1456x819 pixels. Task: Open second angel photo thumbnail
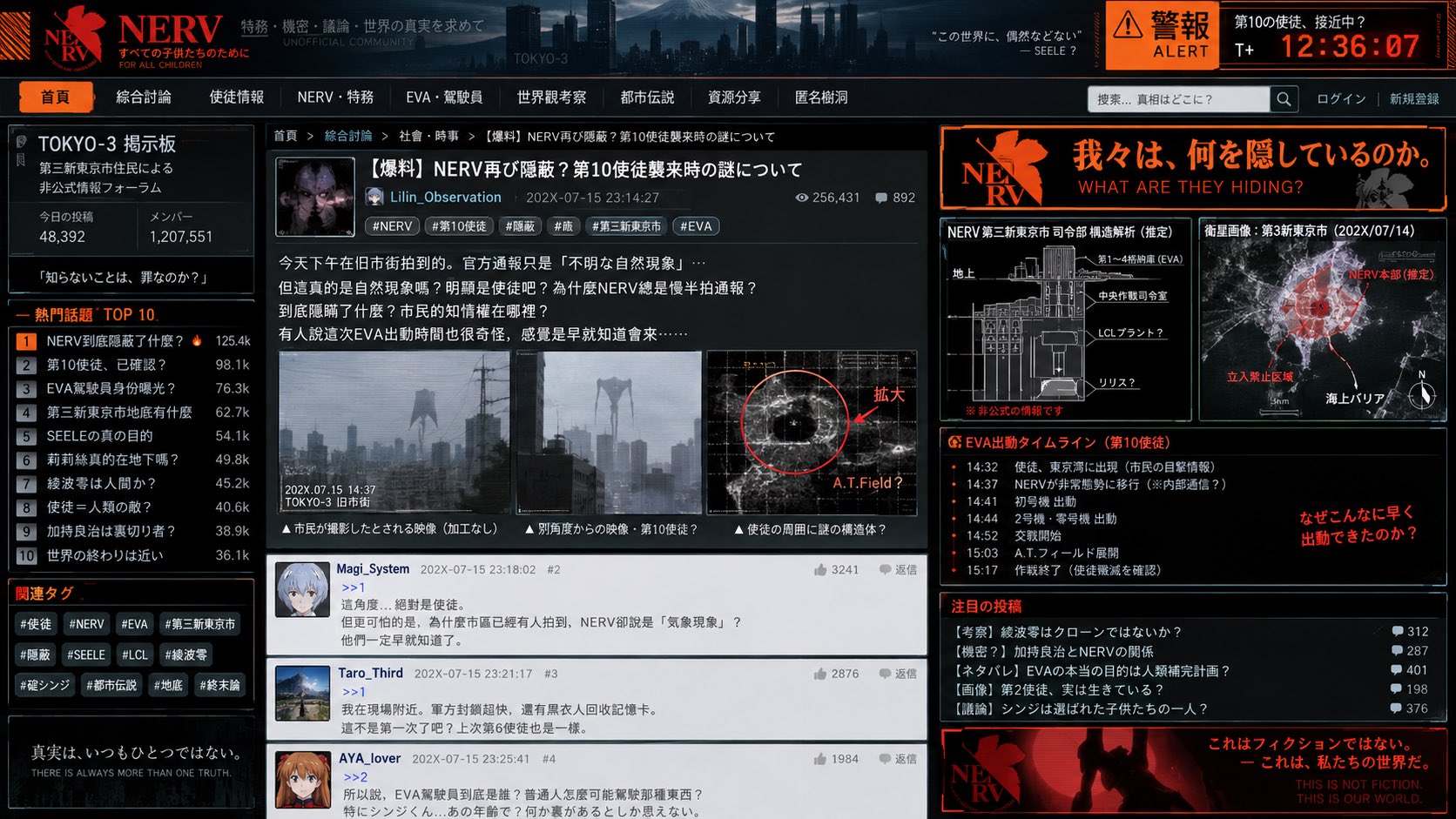pos(609,433)
